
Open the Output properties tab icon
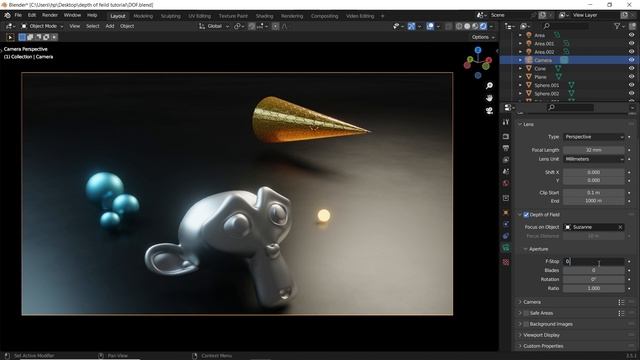click(506, 148)
